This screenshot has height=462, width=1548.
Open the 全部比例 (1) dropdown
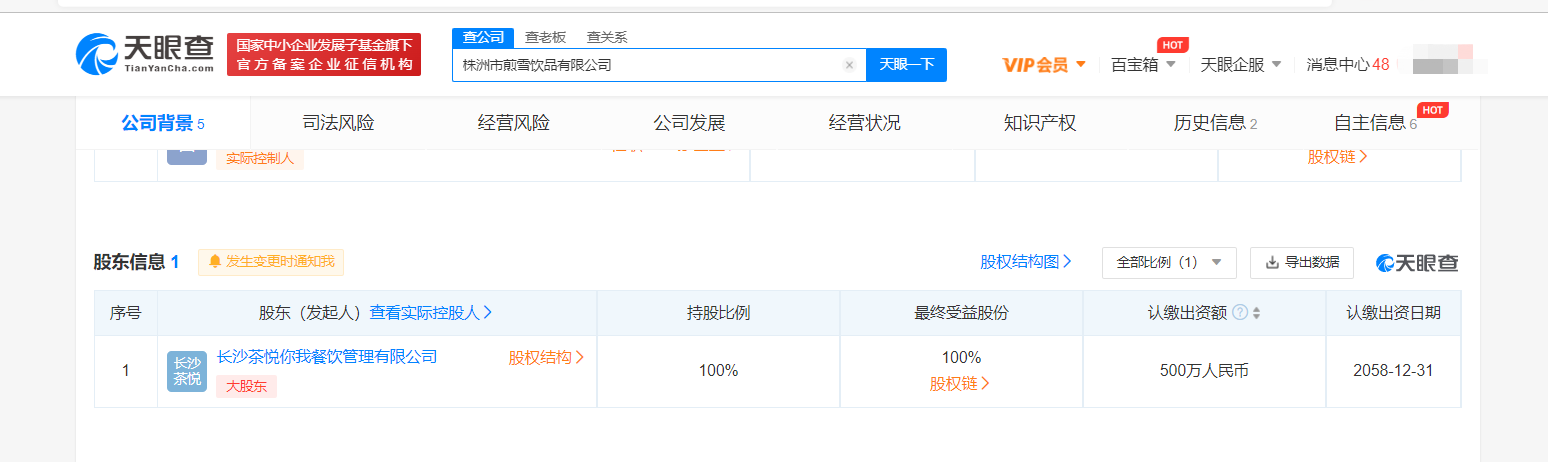[1168, 262]
